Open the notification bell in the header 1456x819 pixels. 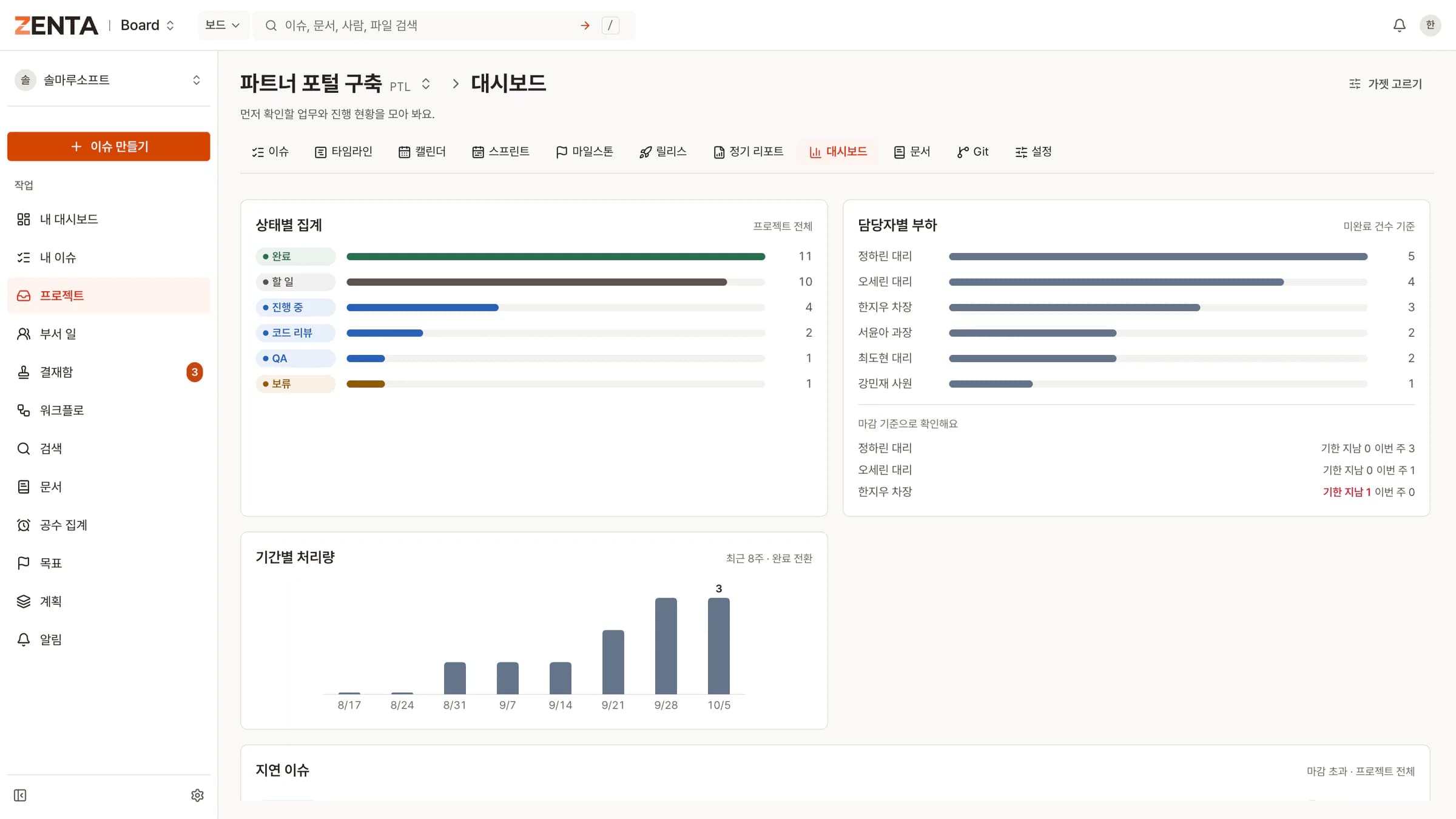(1399, 25)
